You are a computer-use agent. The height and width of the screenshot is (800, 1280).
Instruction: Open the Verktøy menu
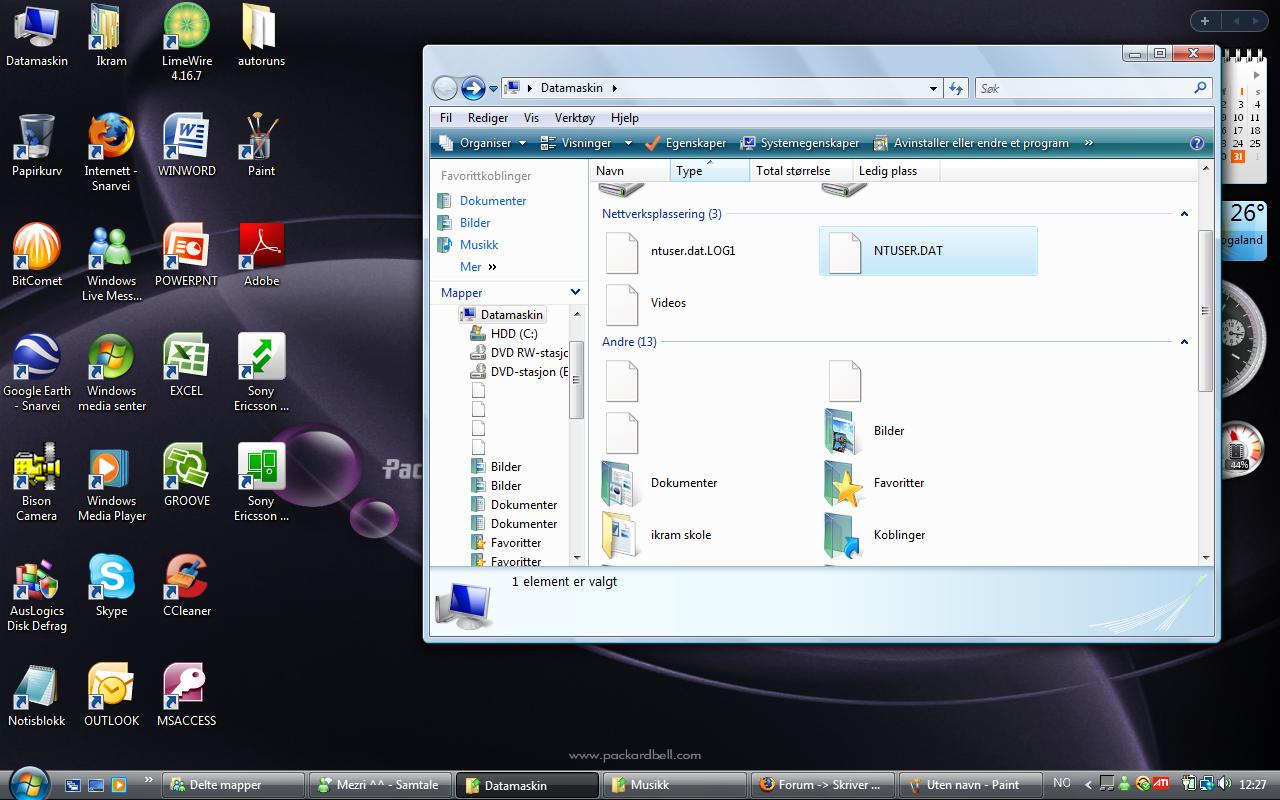click(575, 117)
